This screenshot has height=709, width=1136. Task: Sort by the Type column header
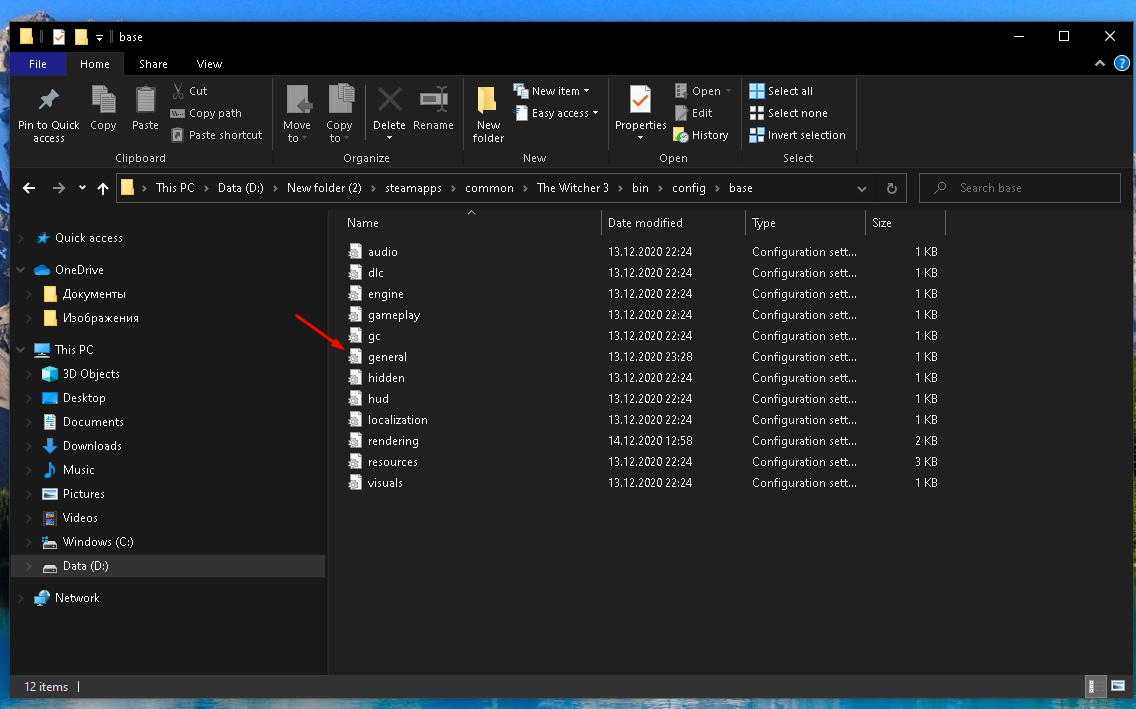pos(806,223)
